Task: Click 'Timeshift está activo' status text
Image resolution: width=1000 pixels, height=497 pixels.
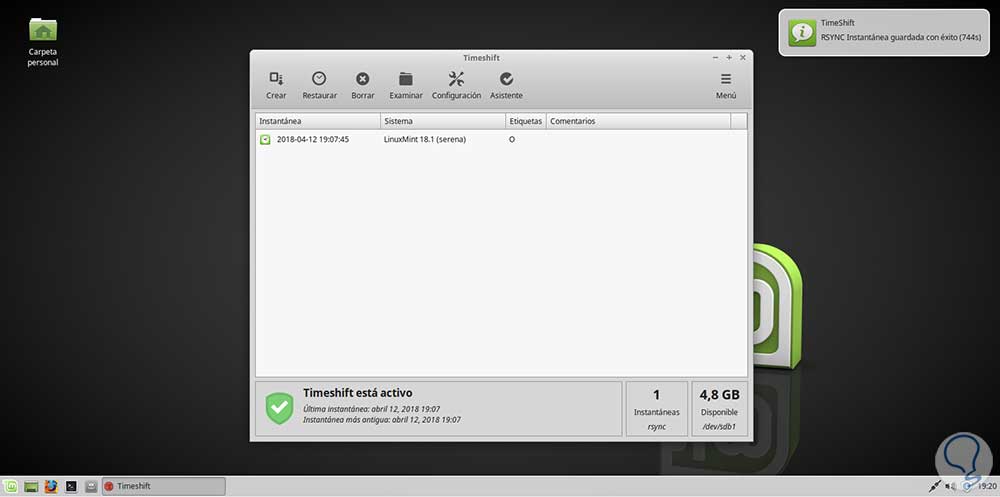Action: click(357, 392)
